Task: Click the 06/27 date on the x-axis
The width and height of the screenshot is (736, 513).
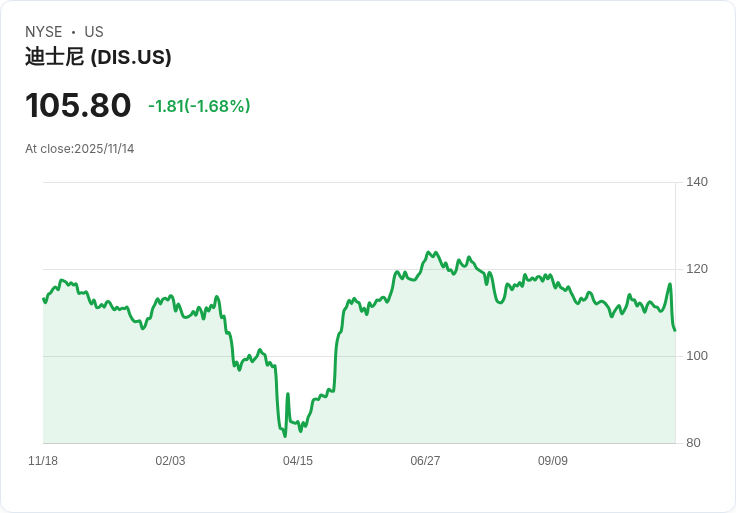Action: [425, 461]
